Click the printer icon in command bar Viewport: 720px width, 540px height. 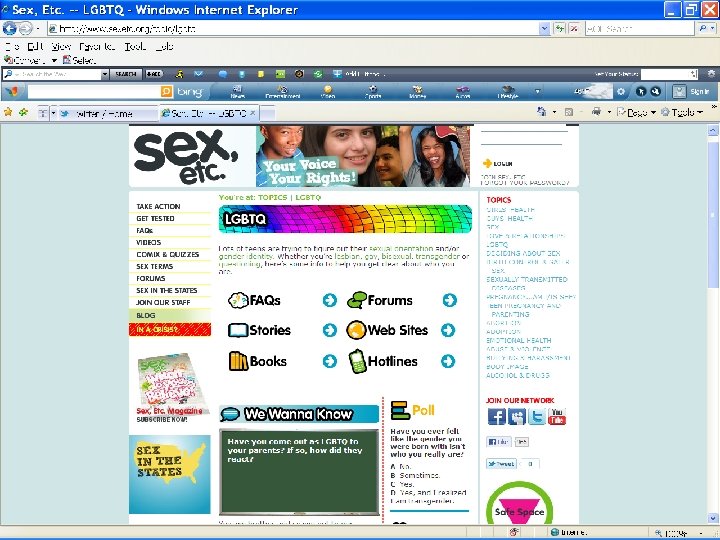pos(596,112)
